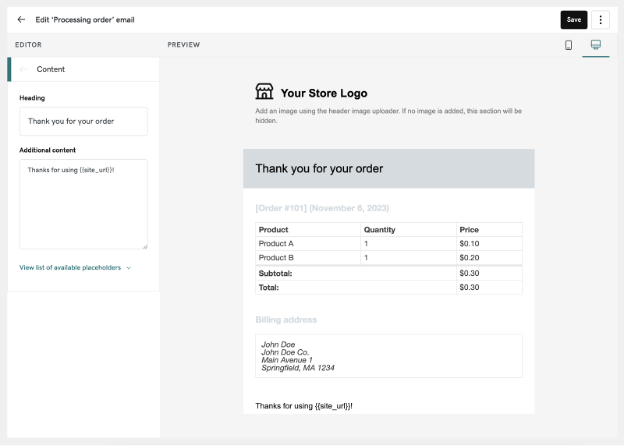Click the back arrow beside the email title
The height and width of the screenshot is (446, 624).
coord(21,19)
